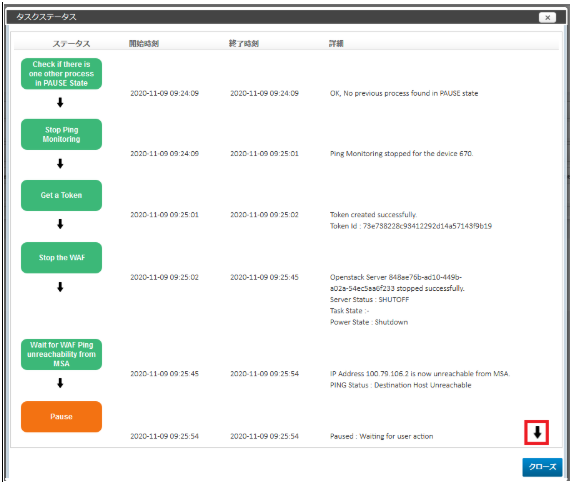Select Wait for WAF Ping unreachability step

61,354
